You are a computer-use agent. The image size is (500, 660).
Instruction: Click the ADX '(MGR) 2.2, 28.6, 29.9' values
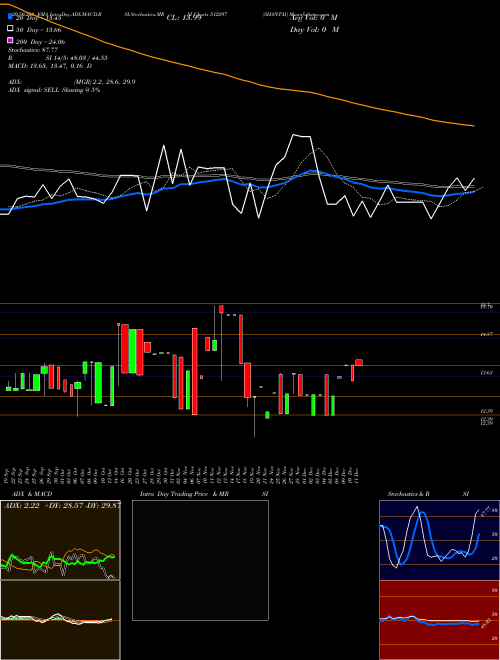pos(104,82)
